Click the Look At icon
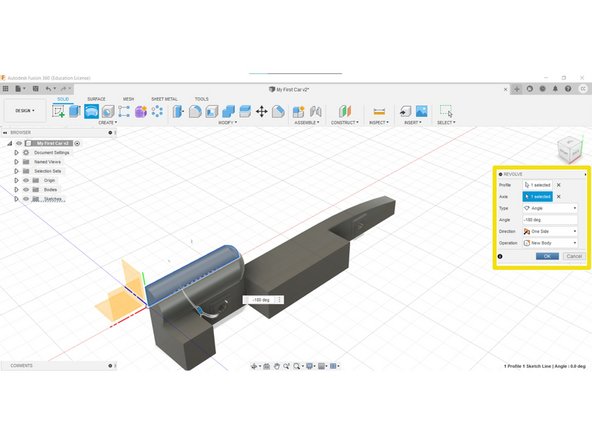 (267, 366)
